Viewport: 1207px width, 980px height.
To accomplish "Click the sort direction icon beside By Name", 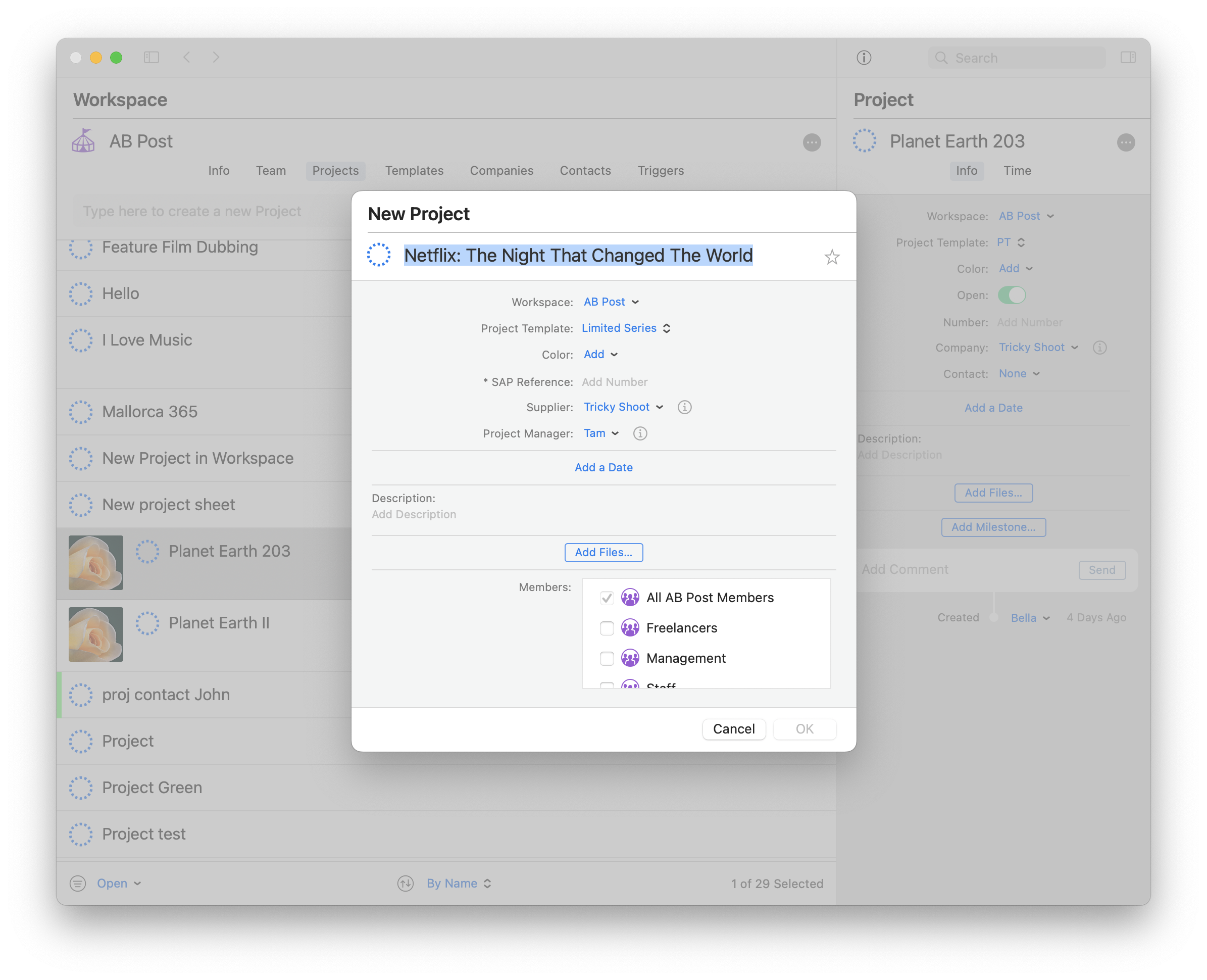I will tap(405, 884).
